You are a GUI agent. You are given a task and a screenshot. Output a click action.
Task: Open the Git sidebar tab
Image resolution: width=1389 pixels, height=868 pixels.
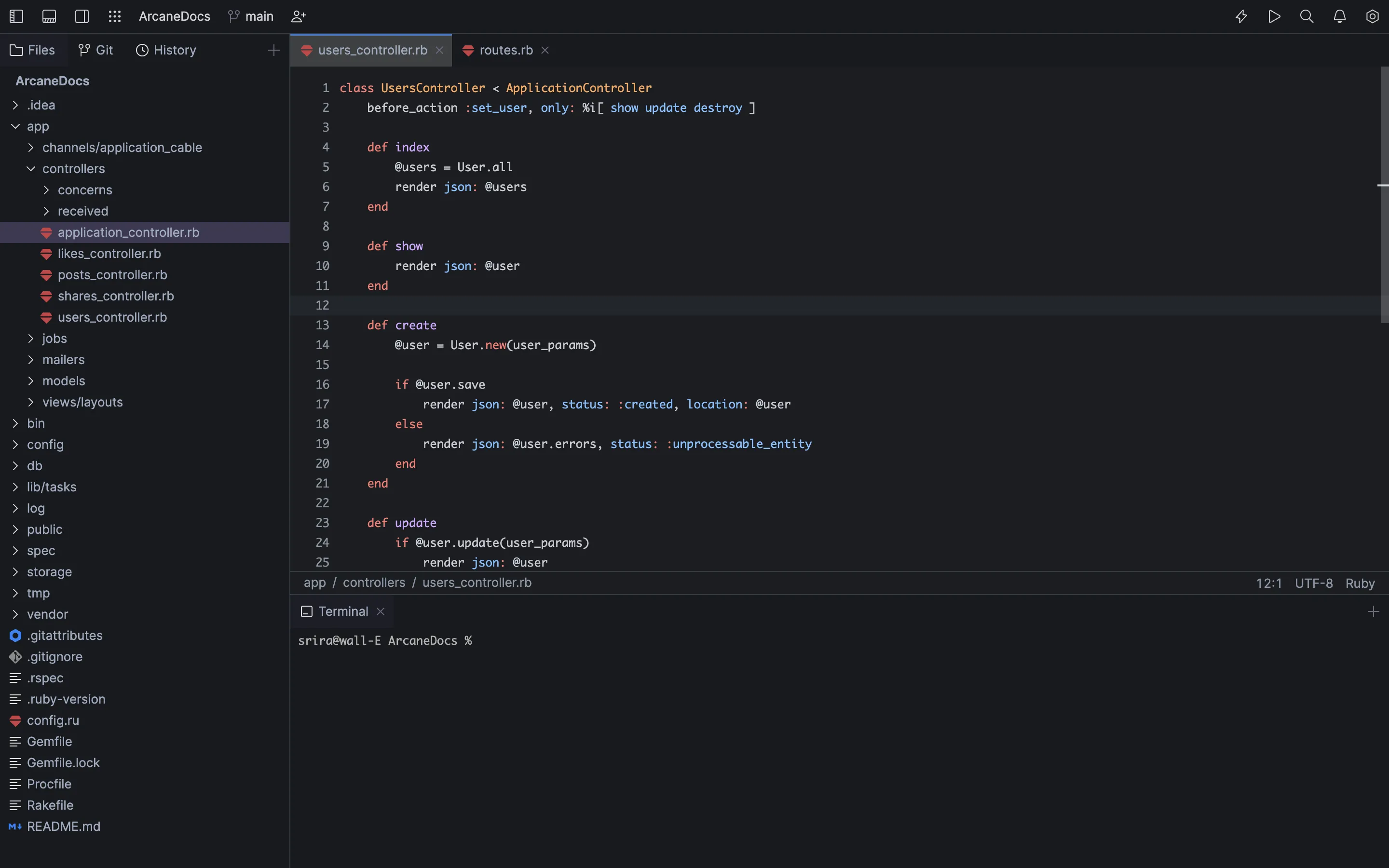(x=96, y=50)
